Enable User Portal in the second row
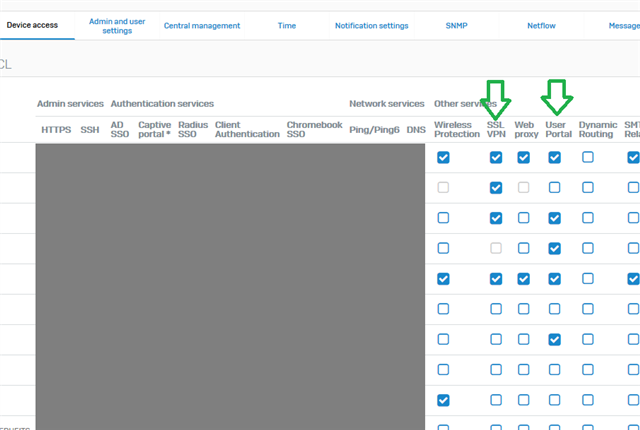Image resolution: width=640 pixels, height=430 pixels. (x=554, y=188)
